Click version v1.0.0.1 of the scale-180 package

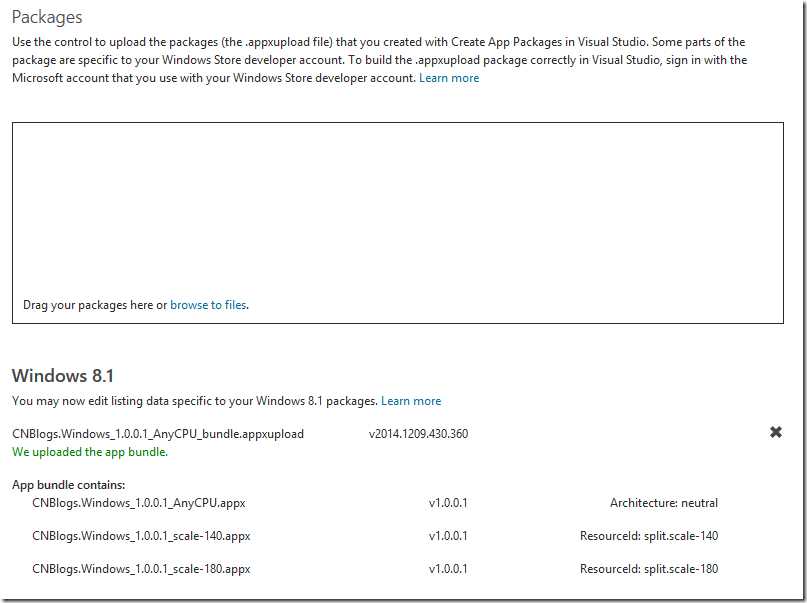(448, 569)
